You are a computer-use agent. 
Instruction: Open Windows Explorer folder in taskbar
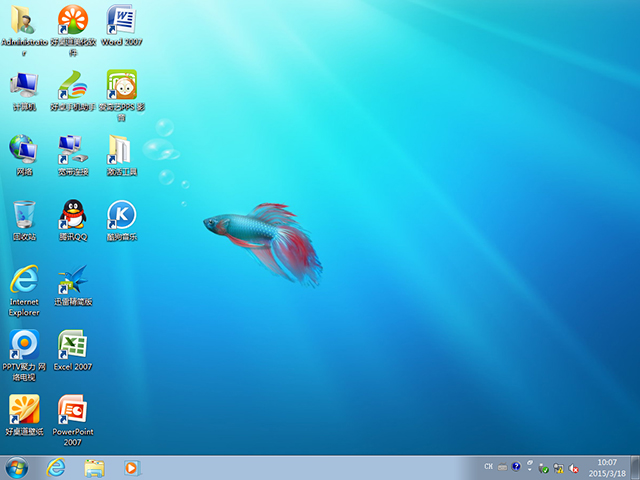95,467
